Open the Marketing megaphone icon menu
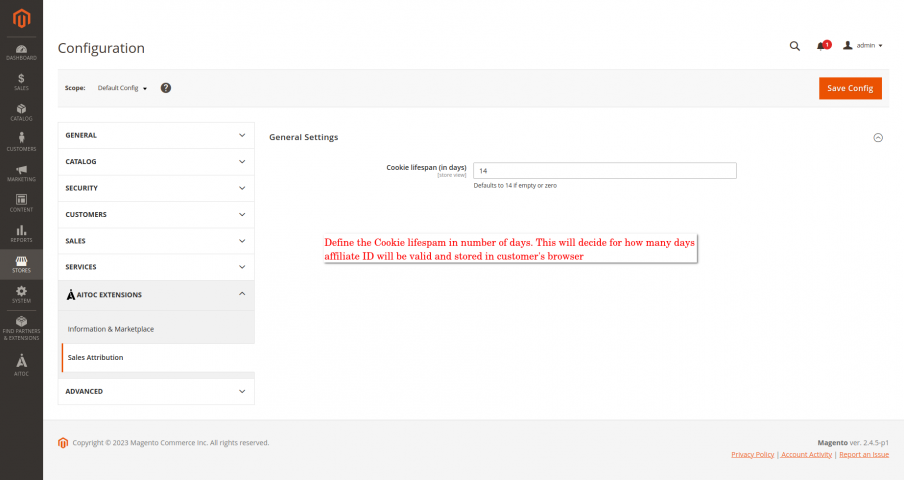 tap(21, 173)
